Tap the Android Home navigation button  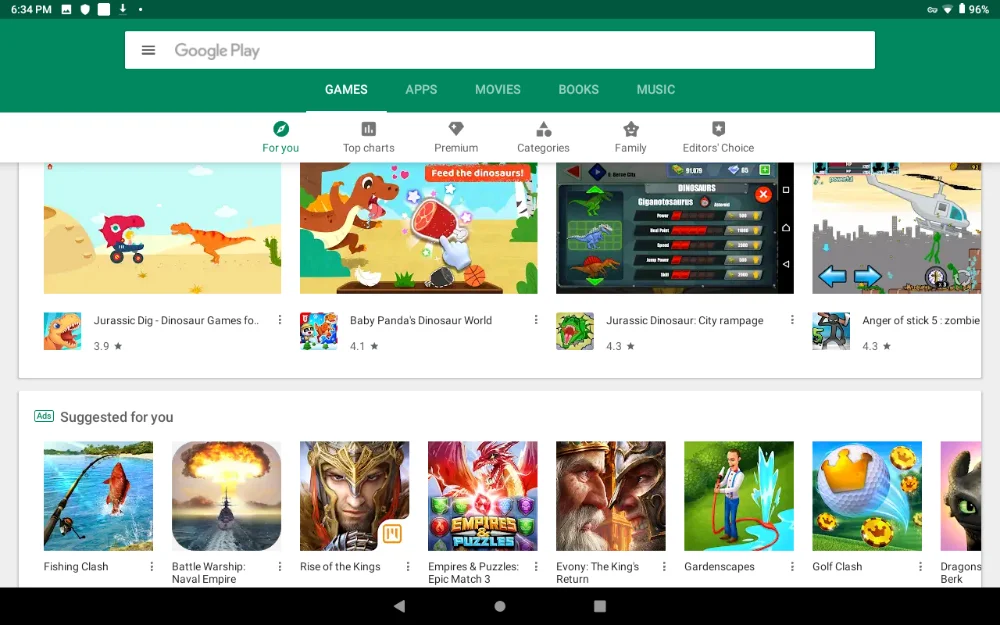pos(500,606)
